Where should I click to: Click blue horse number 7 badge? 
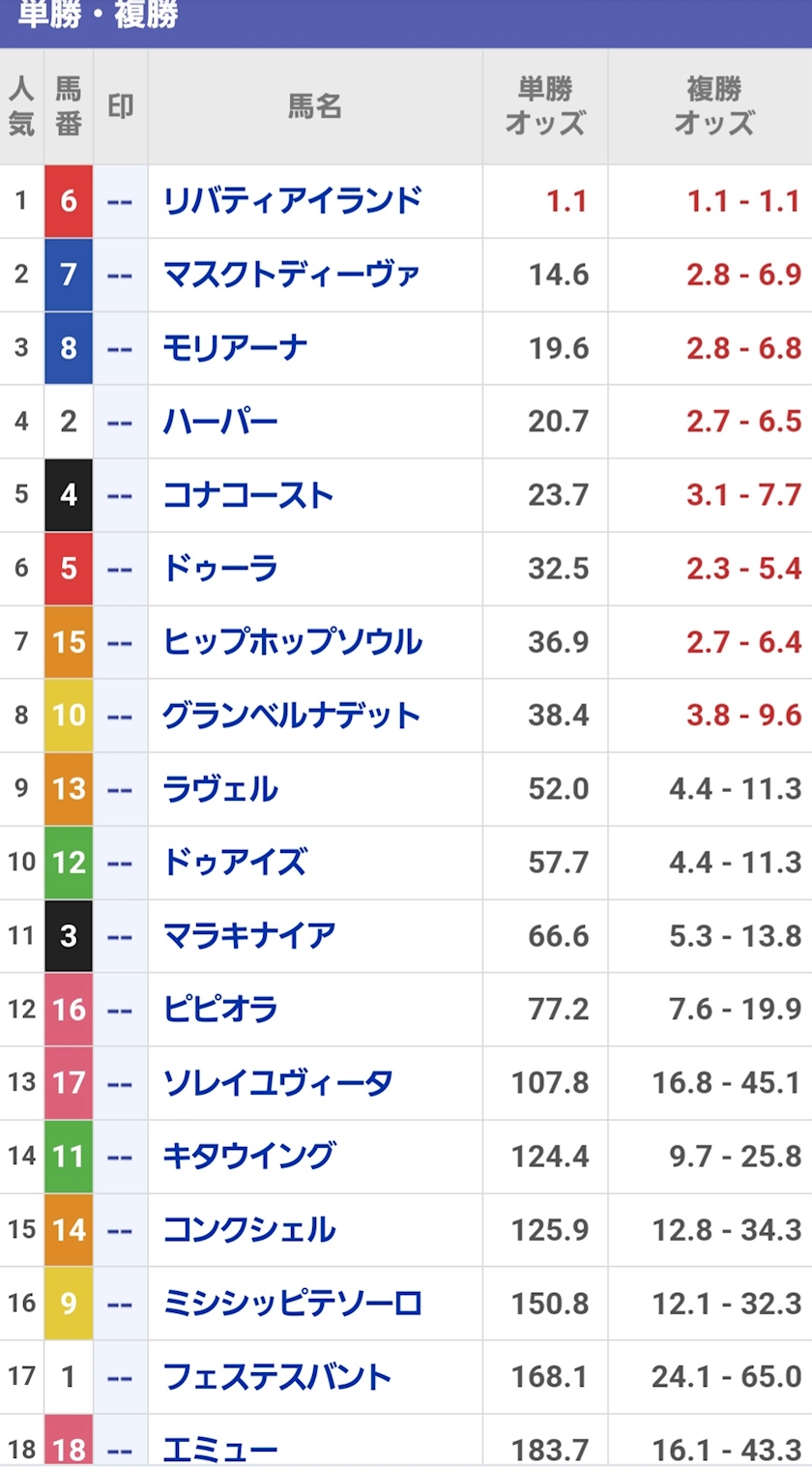click(69, 275)
